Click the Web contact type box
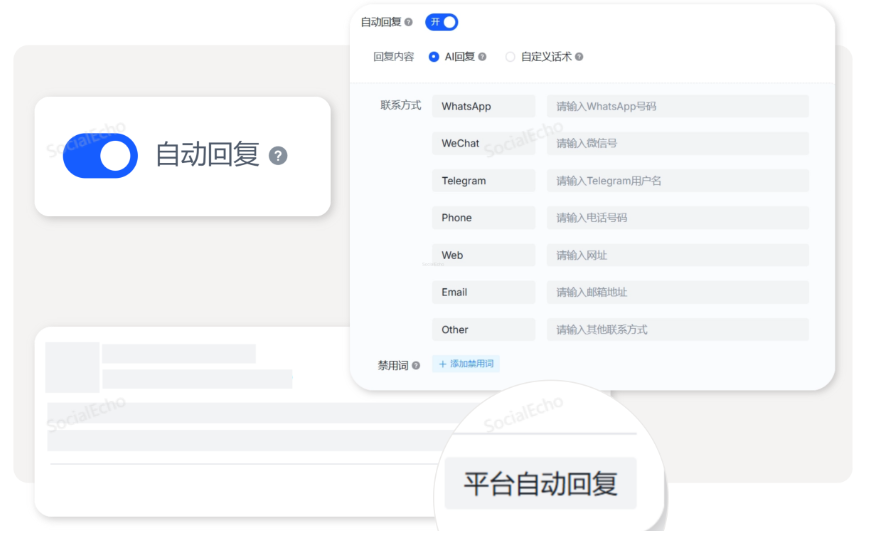Image resolution: width=895 pixels, height=555 pixels. 483,255
